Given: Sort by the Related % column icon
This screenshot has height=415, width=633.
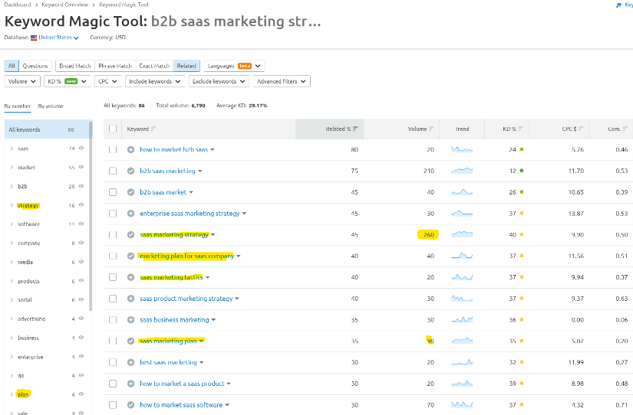Looking at the screenshot, I should point(355,129).
